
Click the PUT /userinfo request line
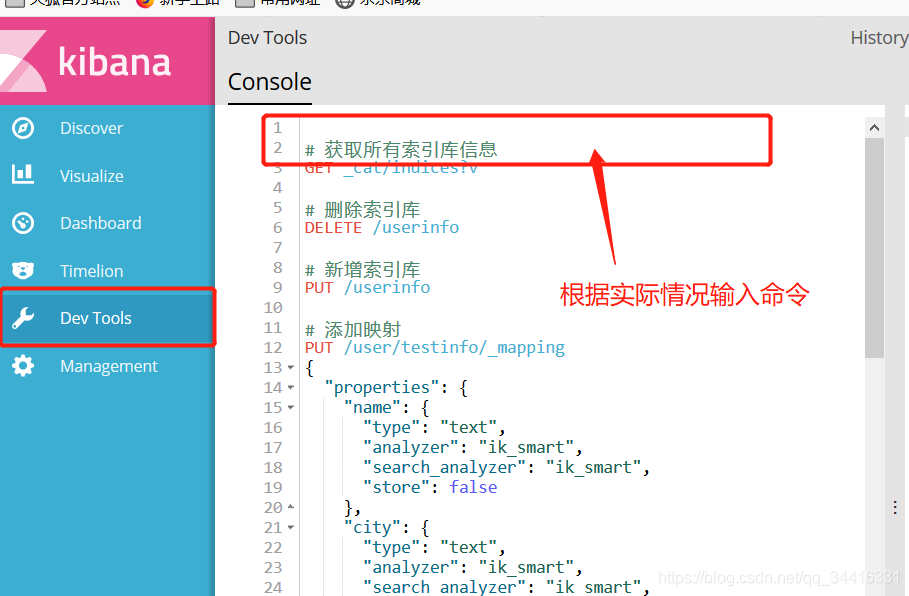click(368, 288)
